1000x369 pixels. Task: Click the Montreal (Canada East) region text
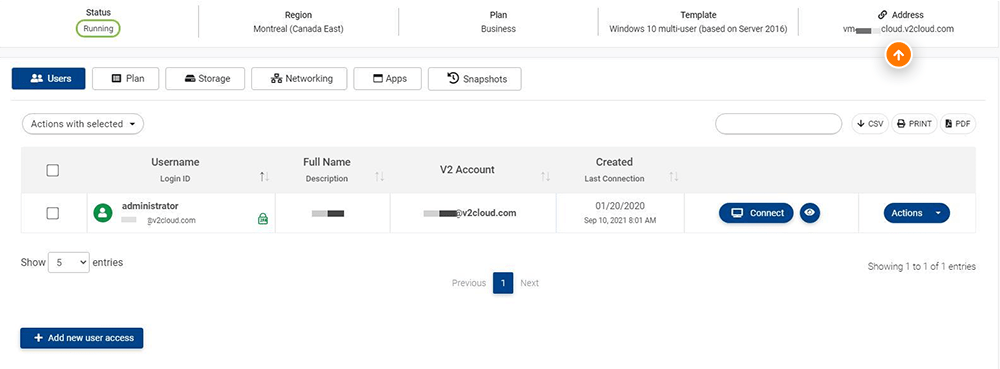[x=298, y=29]
